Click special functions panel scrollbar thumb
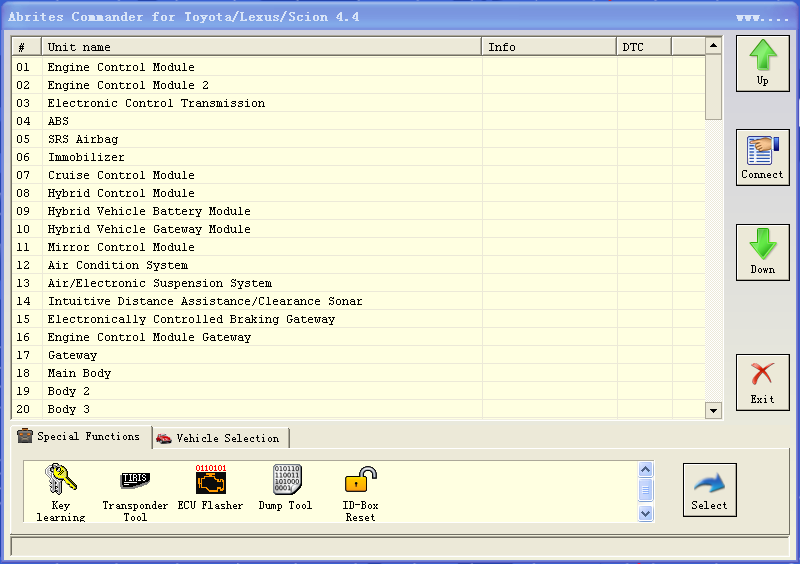This screenshot has width=800, height=564. coord(645,491)
